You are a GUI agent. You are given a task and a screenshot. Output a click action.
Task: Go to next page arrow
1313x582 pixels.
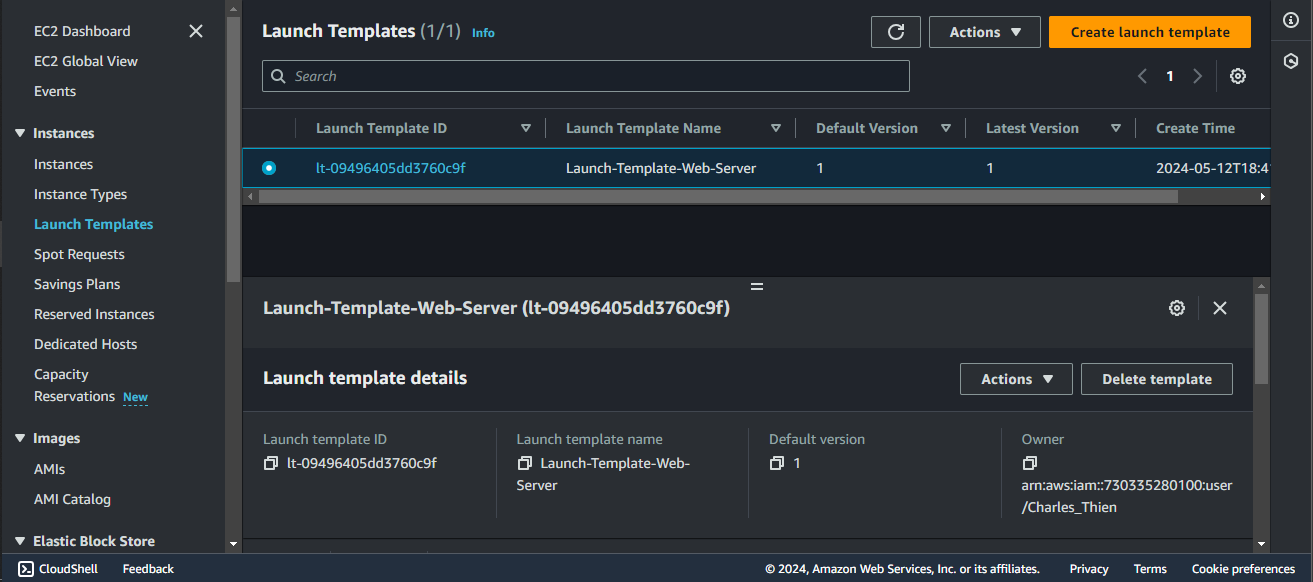[x=1197, y=76]
